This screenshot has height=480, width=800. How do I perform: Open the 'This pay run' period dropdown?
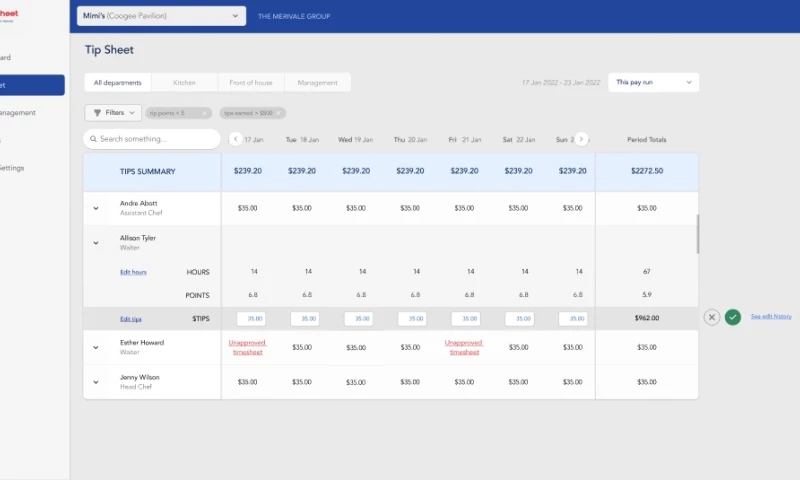[653, 82]
